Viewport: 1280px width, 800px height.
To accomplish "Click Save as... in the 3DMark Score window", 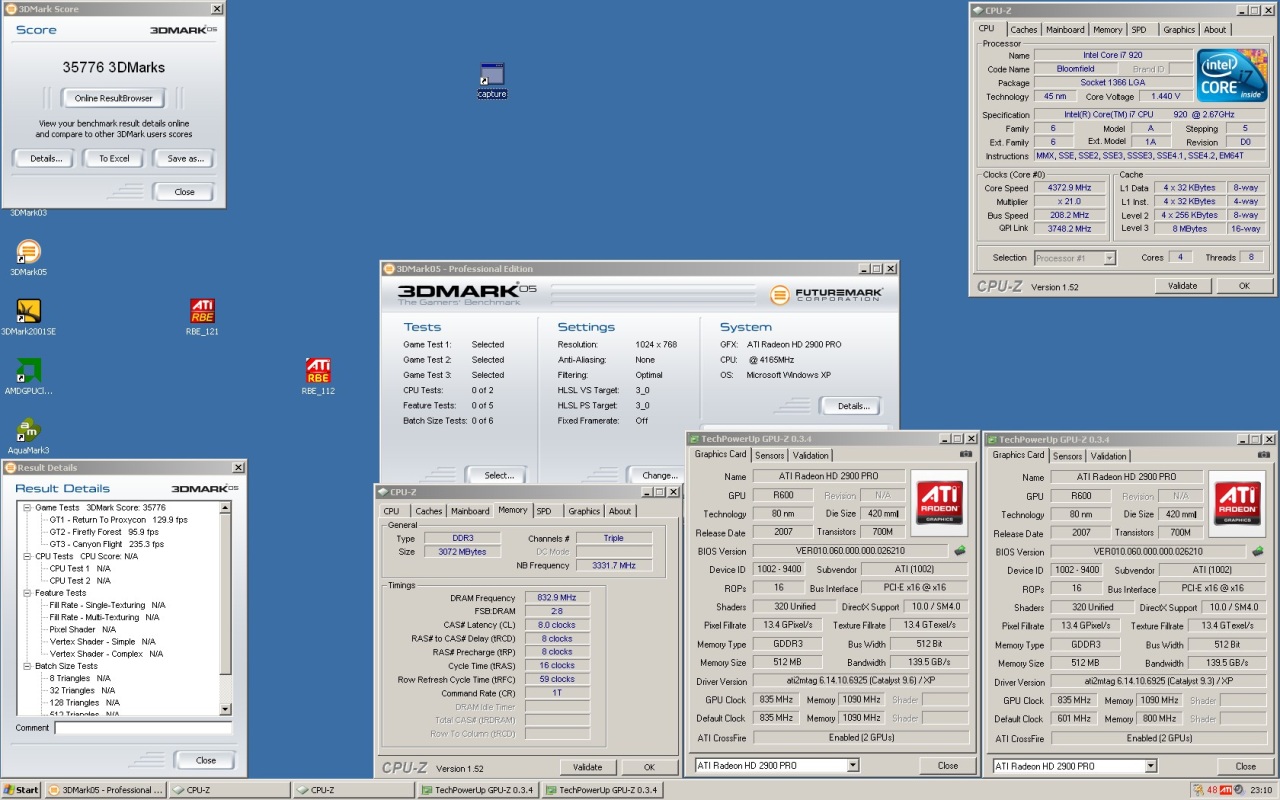I will point(184,158).
